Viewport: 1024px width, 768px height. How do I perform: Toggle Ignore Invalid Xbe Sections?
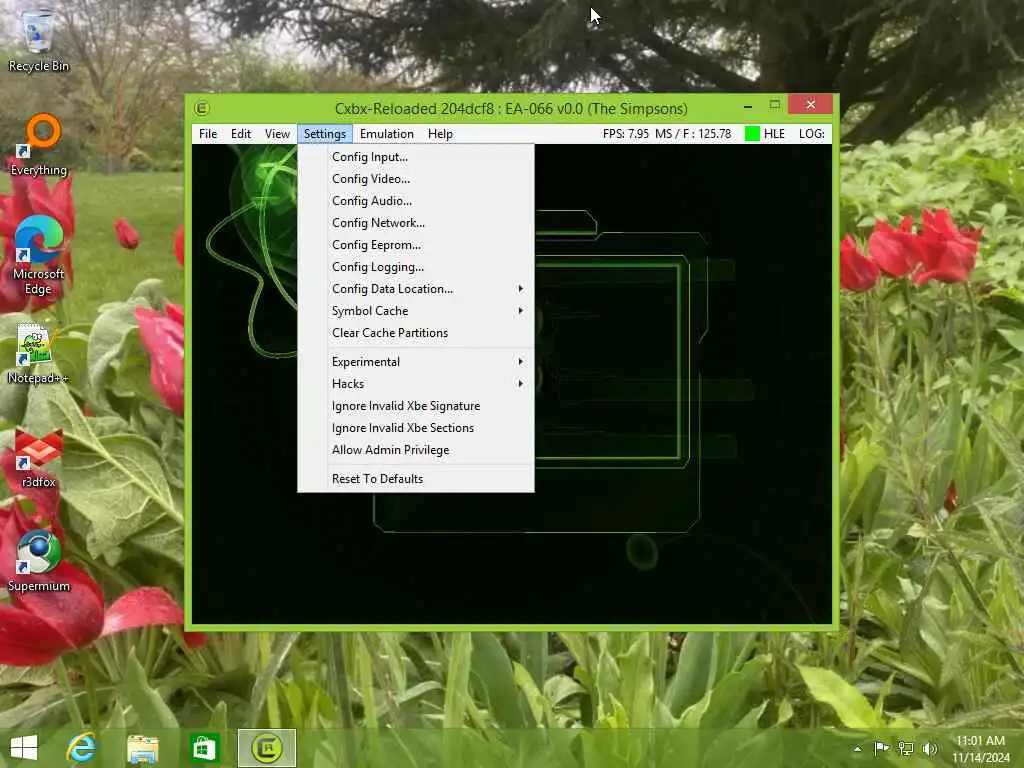(x=416, y=428)
